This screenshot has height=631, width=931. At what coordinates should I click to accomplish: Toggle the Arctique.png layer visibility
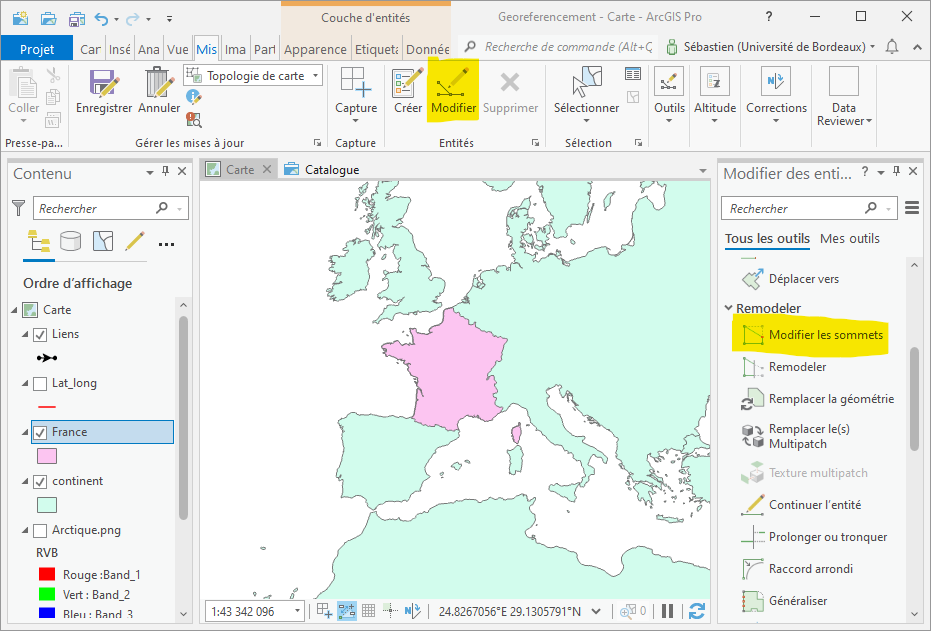click(40, 530)
